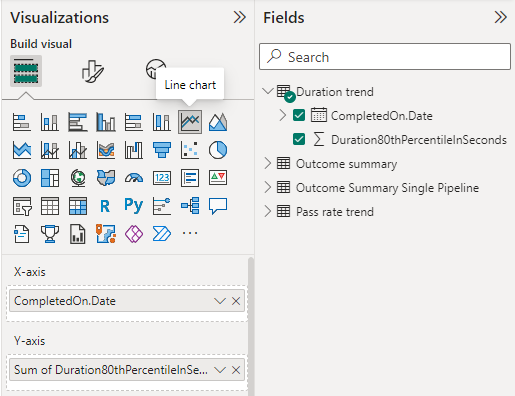Select the Donut chart visual
Viewport: 515px width, 396px height.
coord(22,178)
